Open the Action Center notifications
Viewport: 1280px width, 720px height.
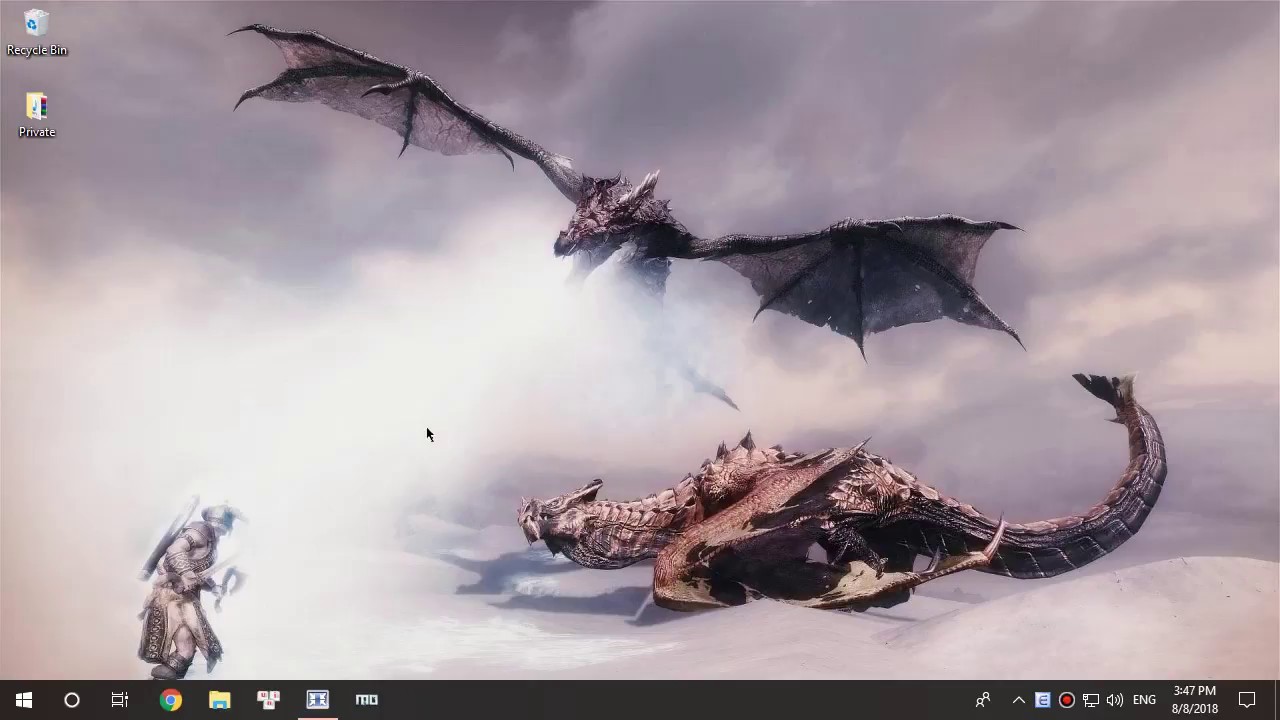pyautogui.click(x=1247, y=700)
